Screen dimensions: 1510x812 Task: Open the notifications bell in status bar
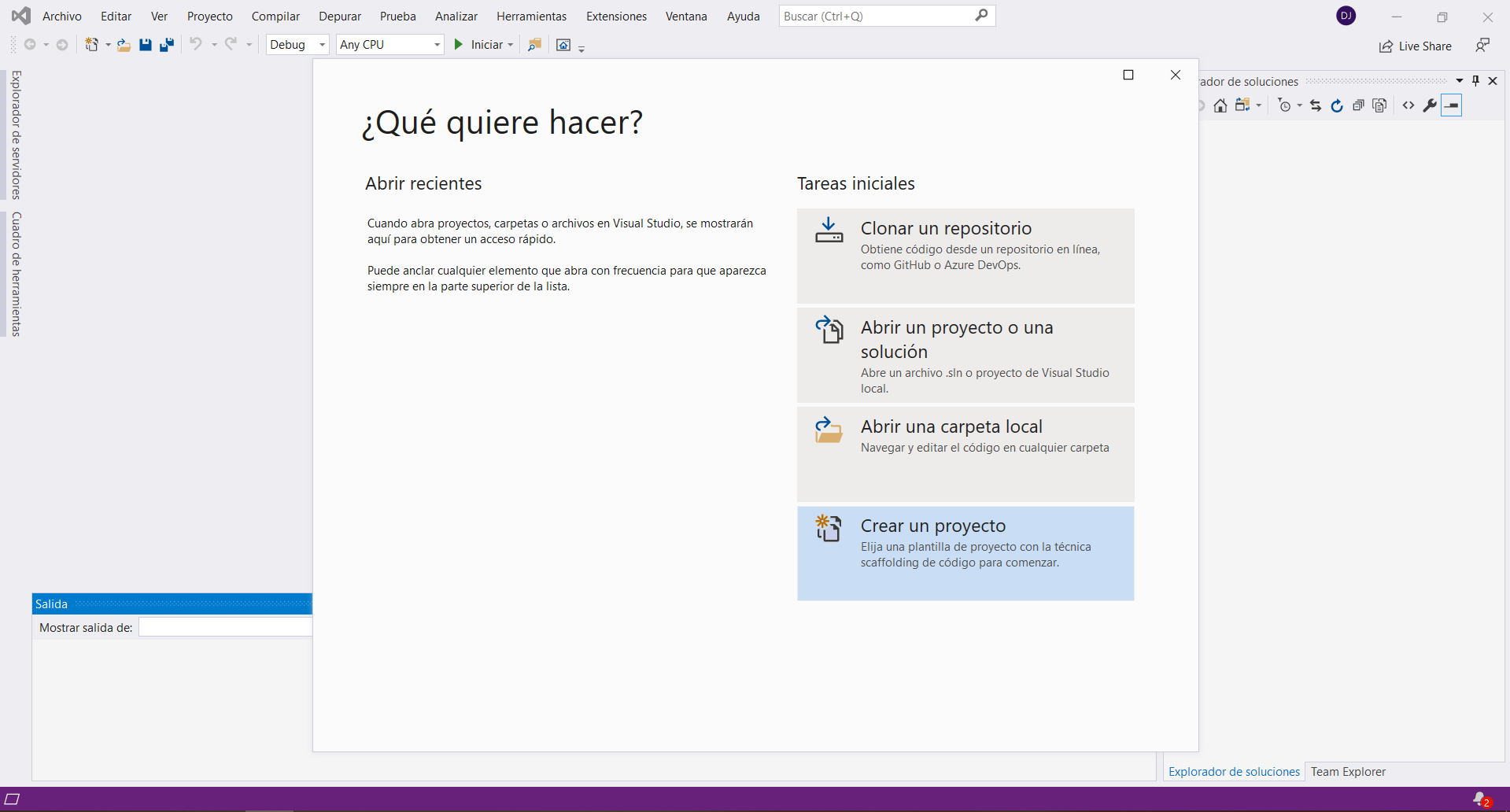click(x=1481, y=799)
